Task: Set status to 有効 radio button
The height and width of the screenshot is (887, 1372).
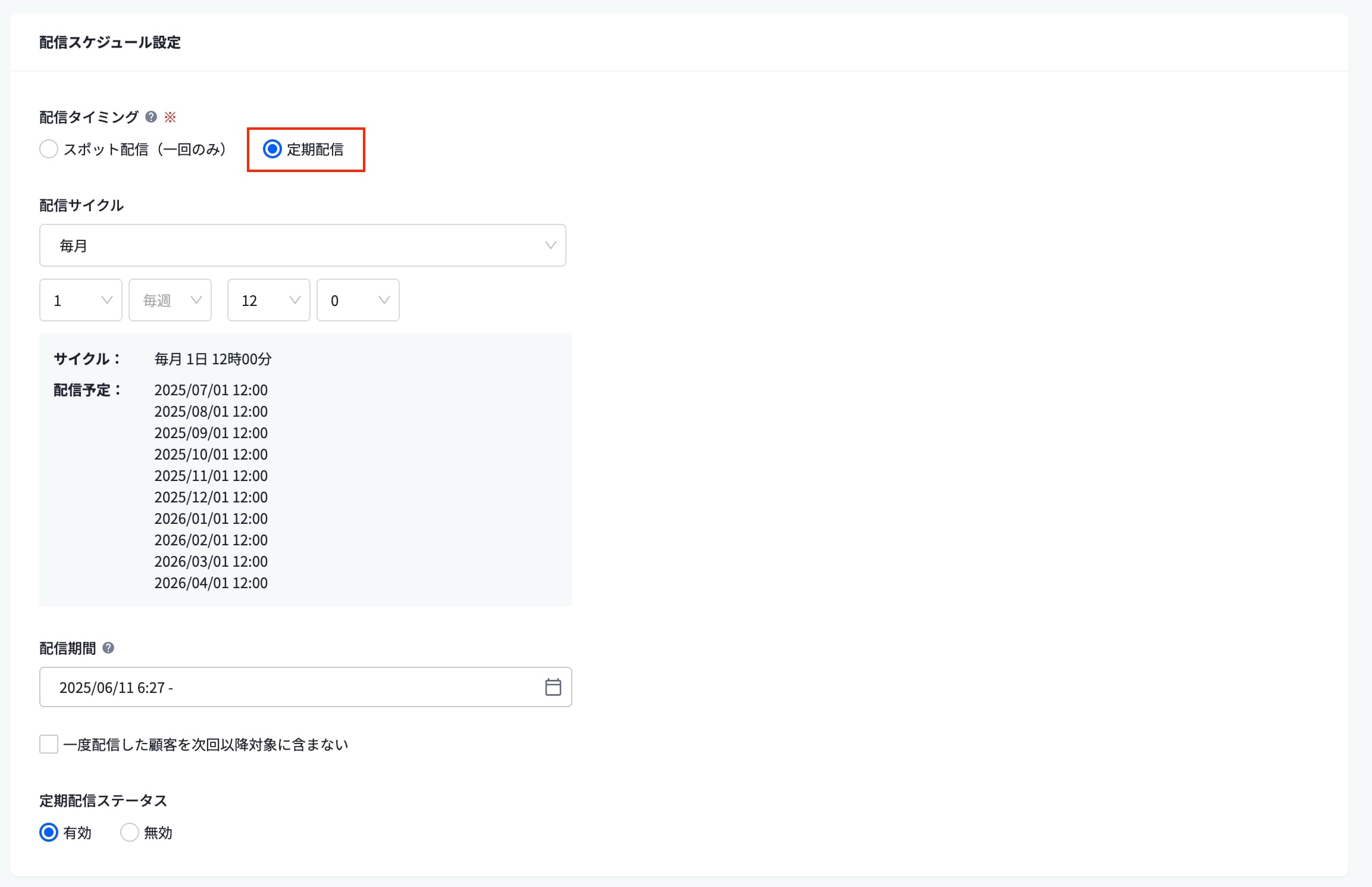Action: (49, 832)
